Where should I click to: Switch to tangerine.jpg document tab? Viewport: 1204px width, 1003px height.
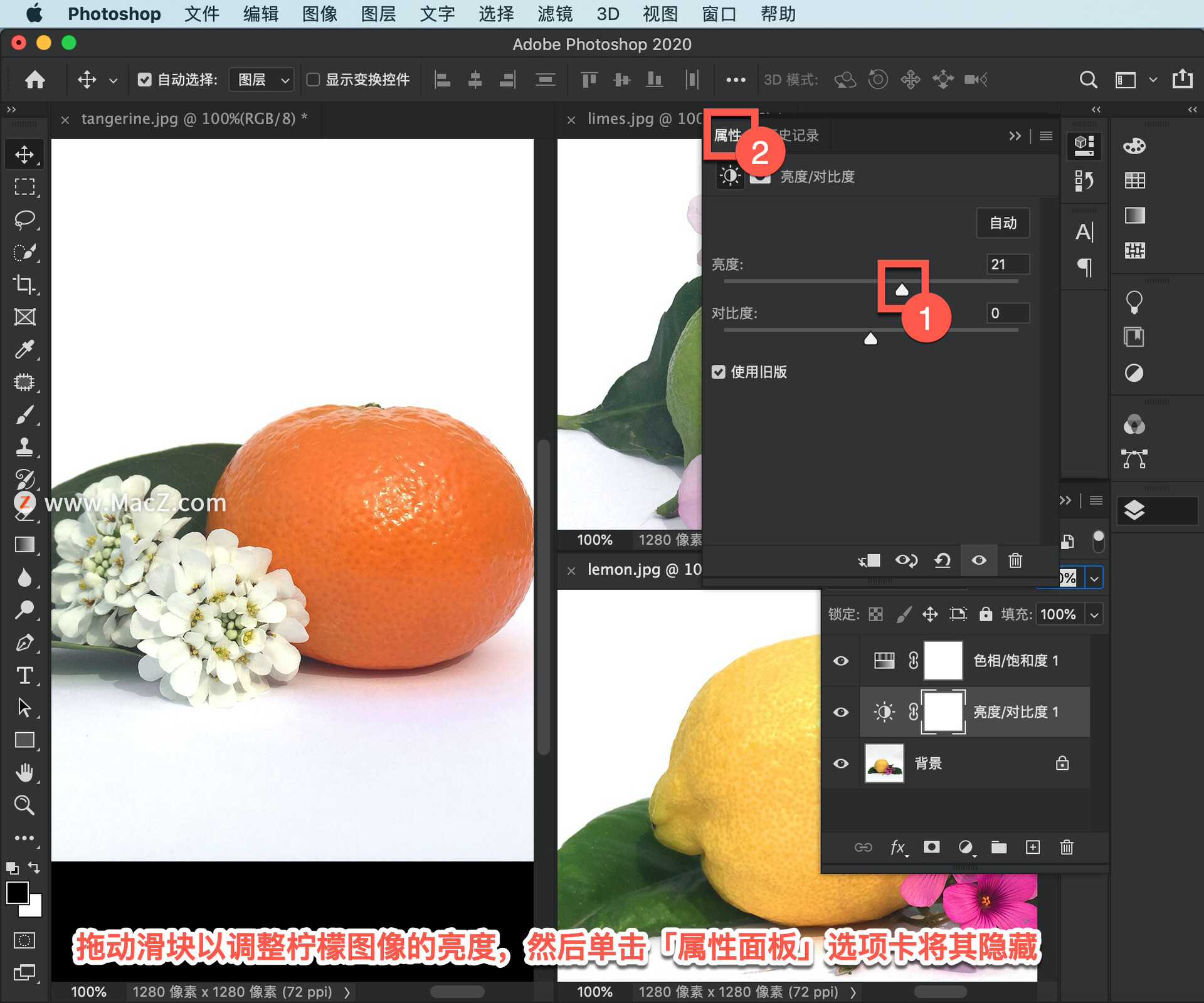pyautogui.click(x=187, y=119)
